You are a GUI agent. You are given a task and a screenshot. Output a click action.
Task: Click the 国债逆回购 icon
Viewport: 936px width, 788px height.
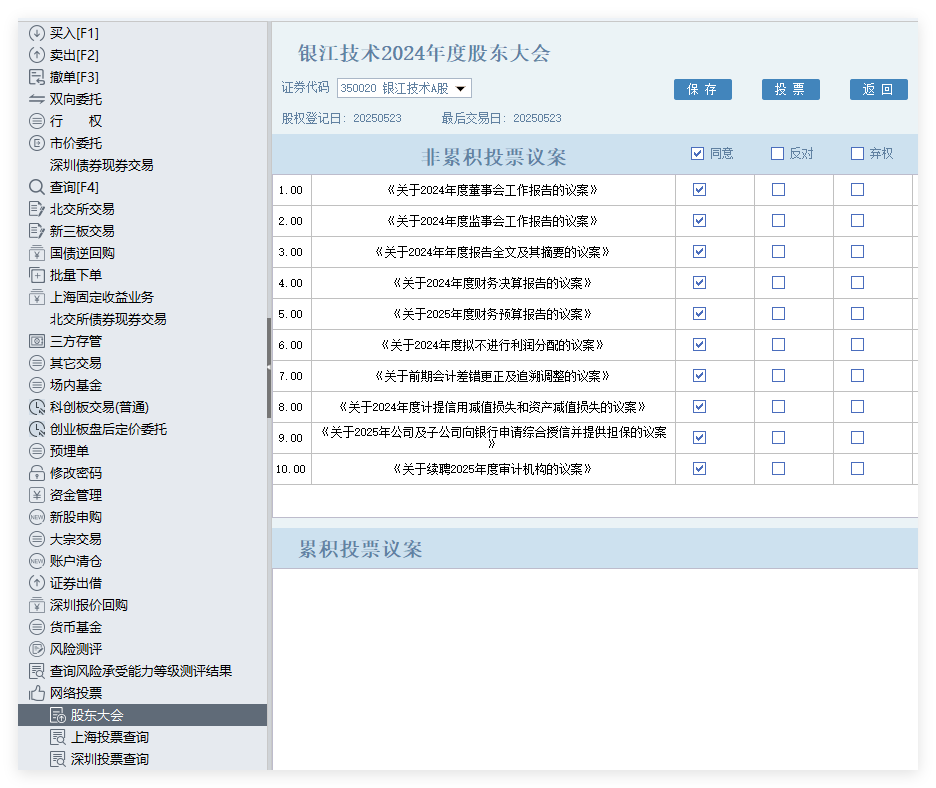coord(37,253)
